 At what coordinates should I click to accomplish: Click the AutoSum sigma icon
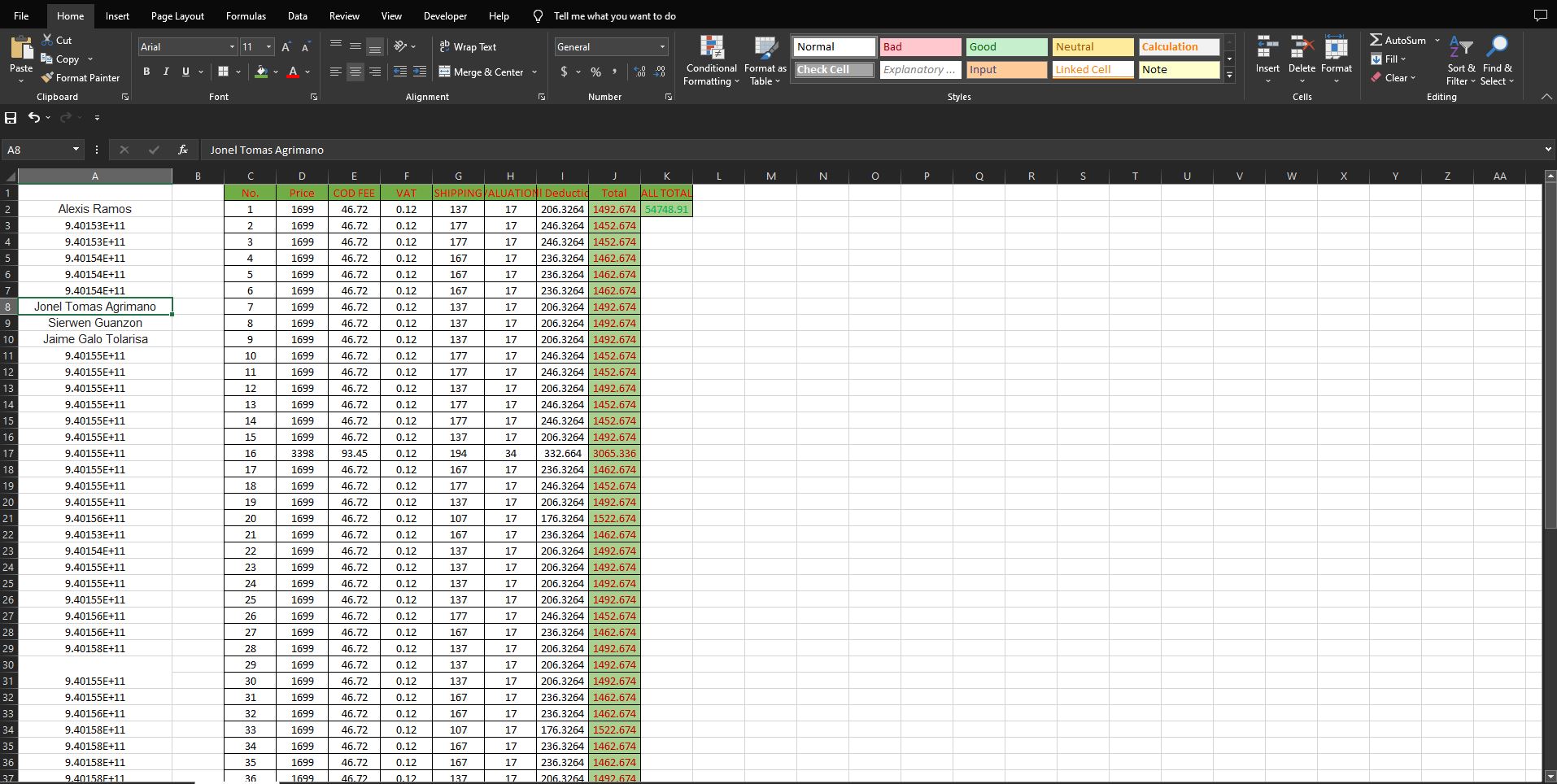point(1376,40)
